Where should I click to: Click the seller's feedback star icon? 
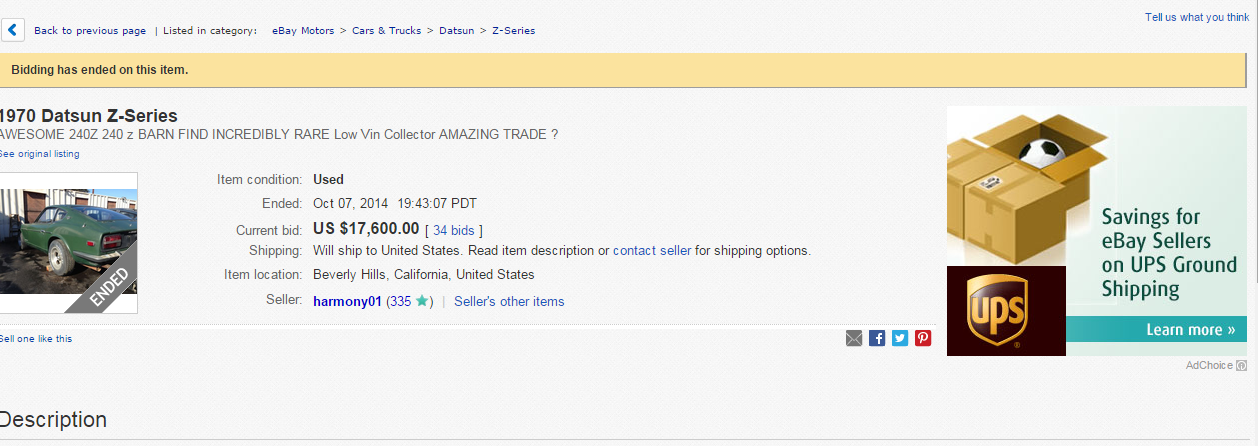pos(422,301)
